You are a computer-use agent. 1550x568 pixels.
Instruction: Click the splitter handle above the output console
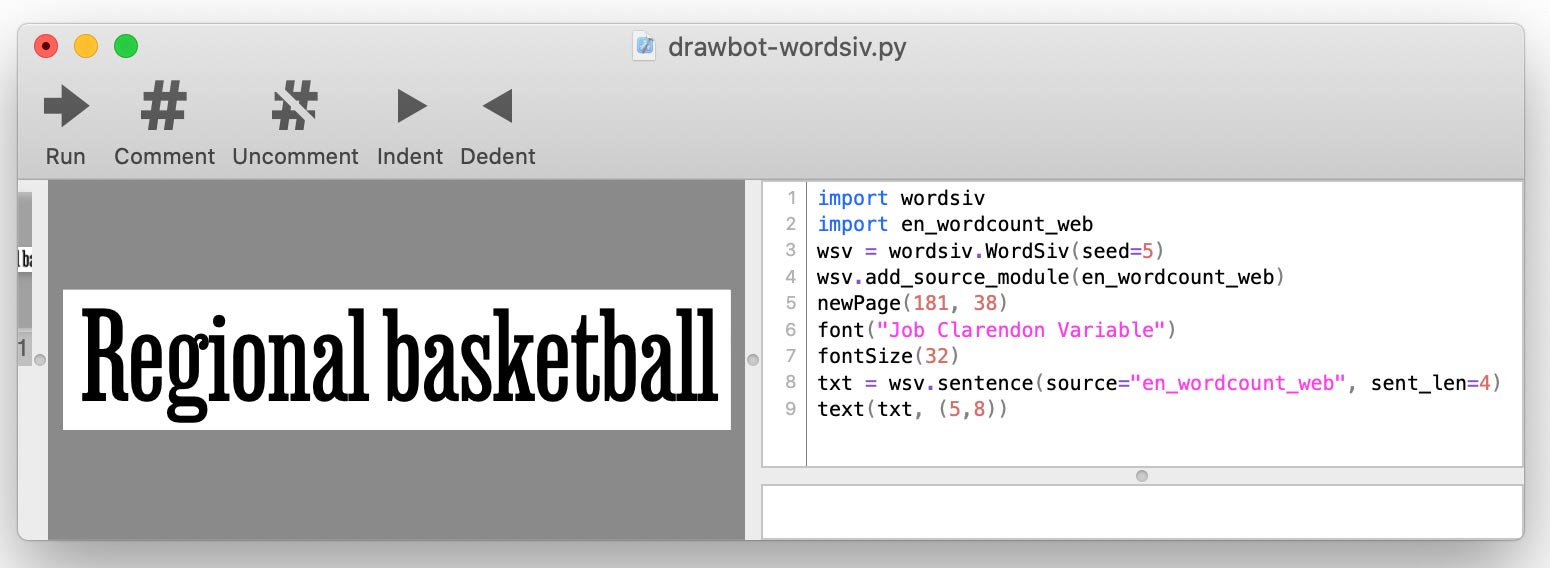click(1142, 476)
